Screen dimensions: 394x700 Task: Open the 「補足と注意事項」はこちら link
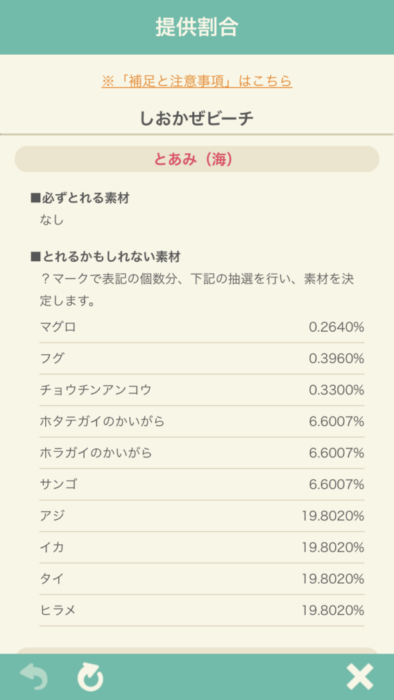197,81
